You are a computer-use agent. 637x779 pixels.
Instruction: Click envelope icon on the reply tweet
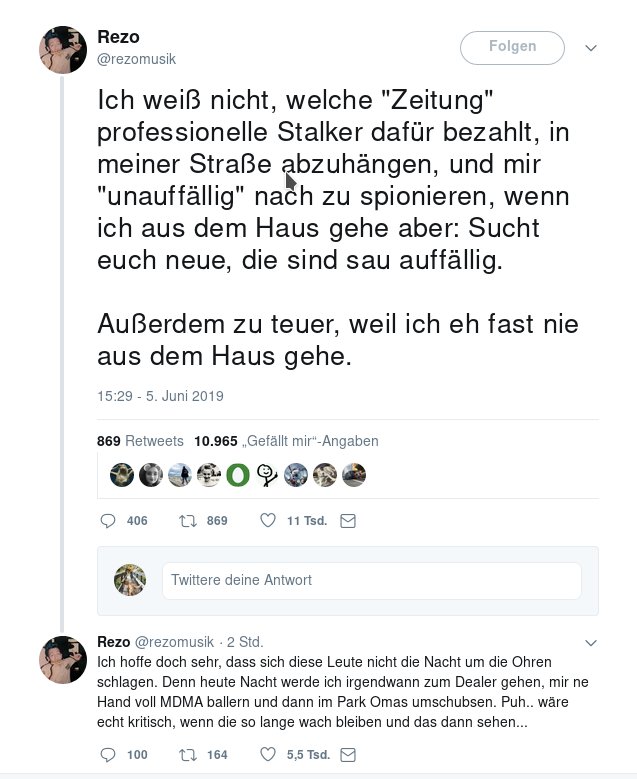tap(347, 755)
